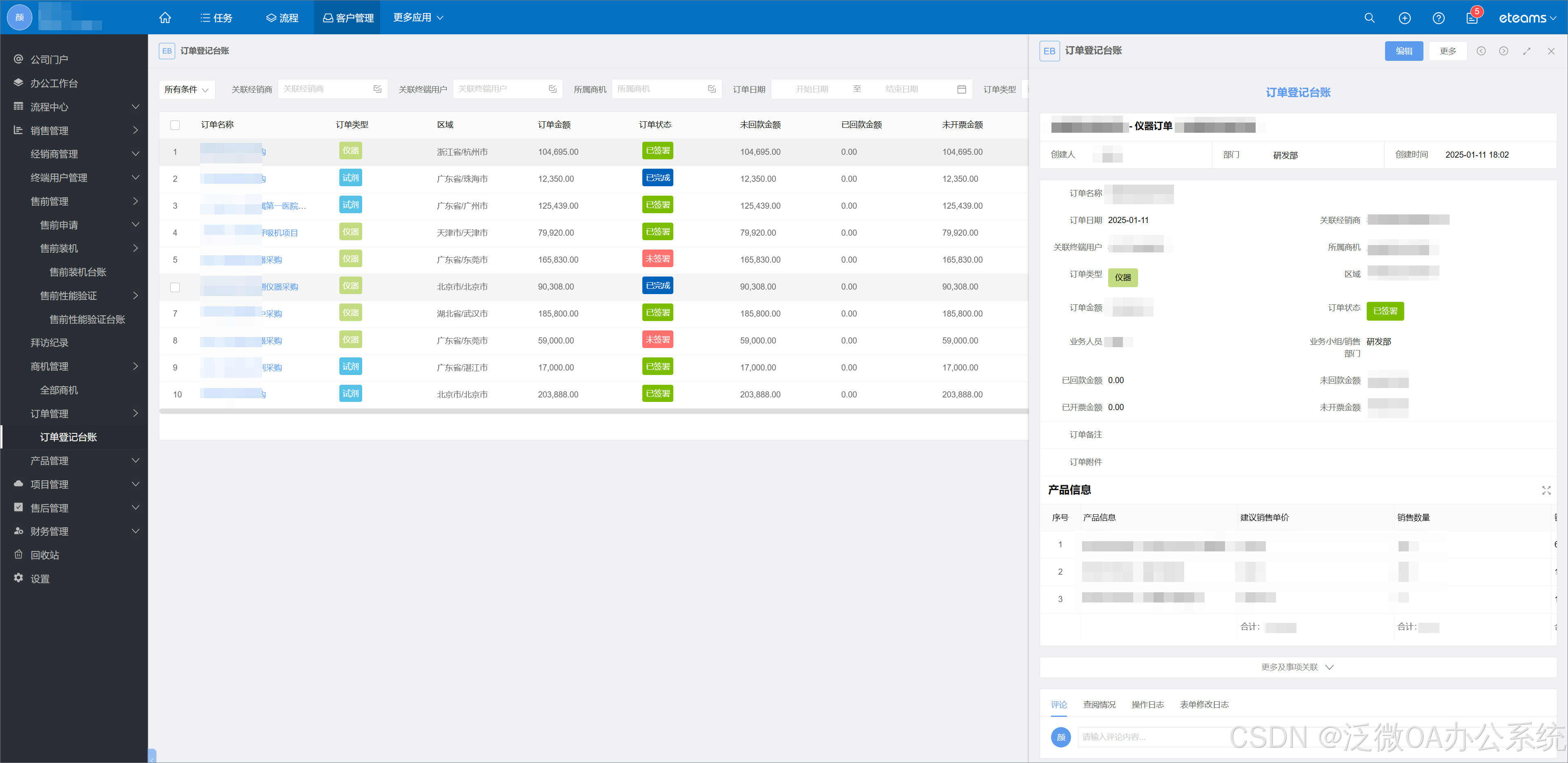The height and width of the screenshot is (763, 1568).
Task: Go to previous record arrow in detail panel
Action: (1481, 51)
